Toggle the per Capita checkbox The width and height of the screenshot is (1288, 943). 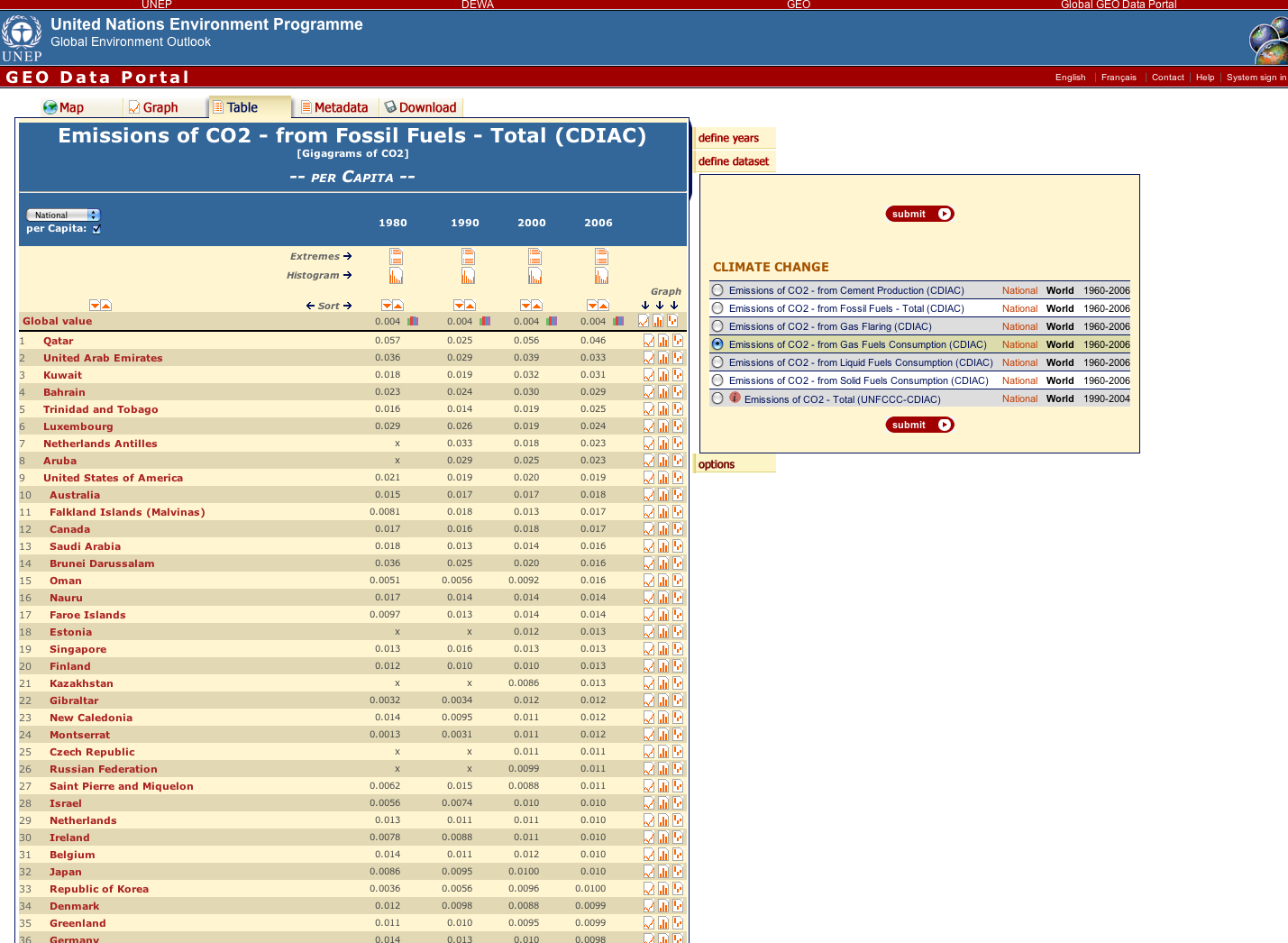(96, 229)
